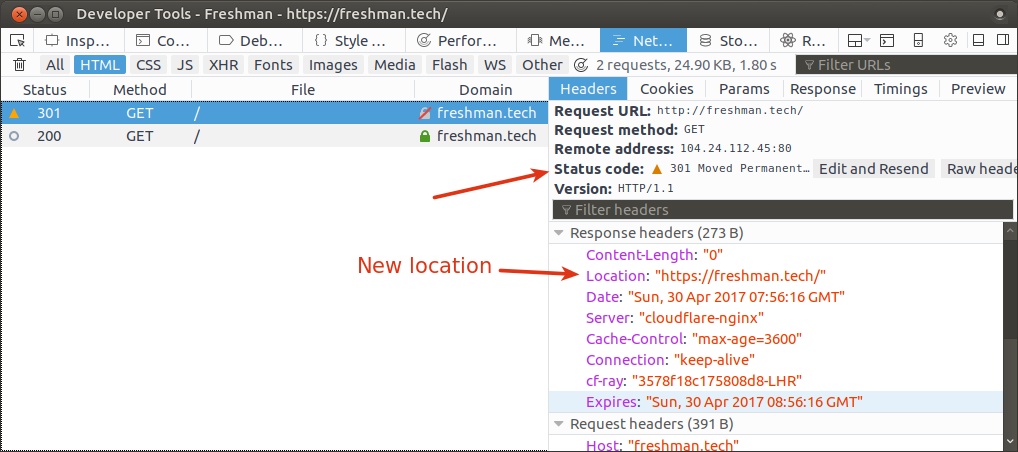This screenshot has height=452, width=1018.
Task: Dock developer tools to side icon
Action: (1001, 41)
